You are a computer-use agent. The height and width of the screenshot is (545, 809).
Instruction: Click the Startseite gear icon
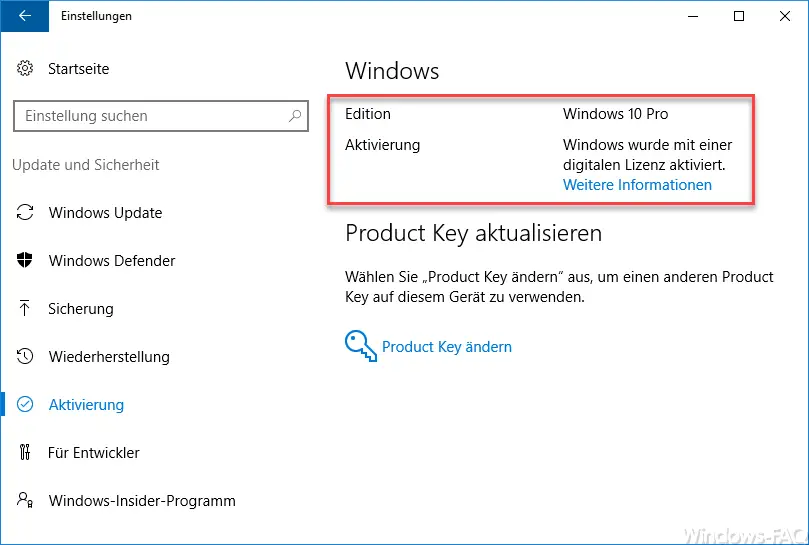(25, 68)
